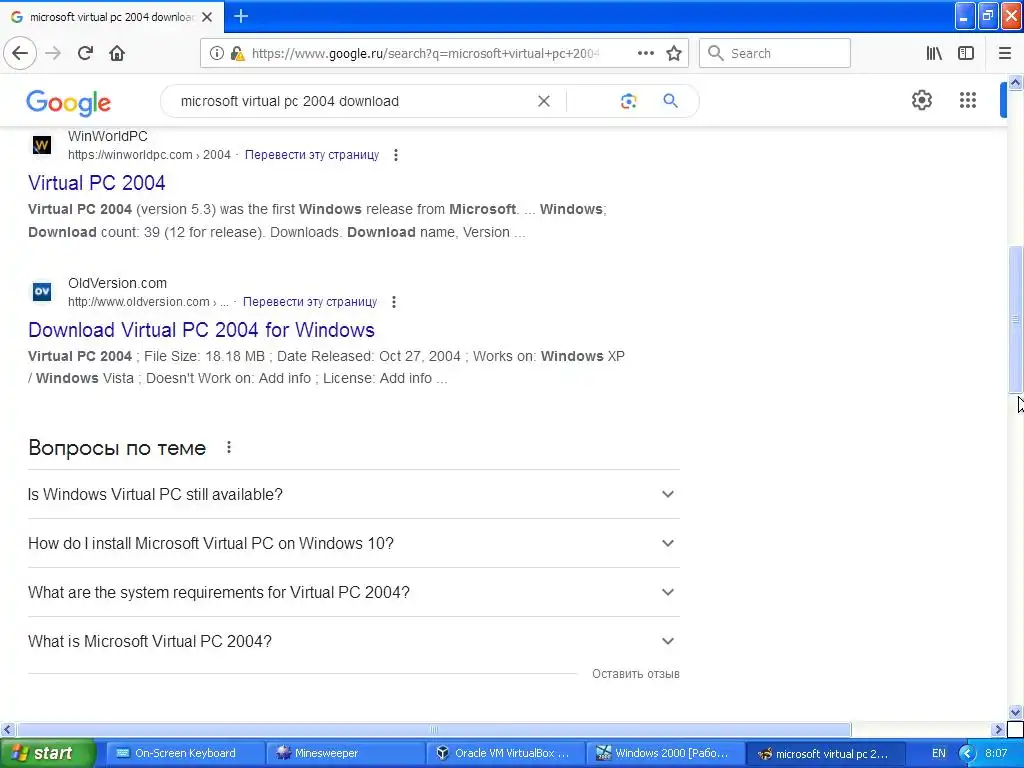Translate the OldVersion.com page

(310, 302)
